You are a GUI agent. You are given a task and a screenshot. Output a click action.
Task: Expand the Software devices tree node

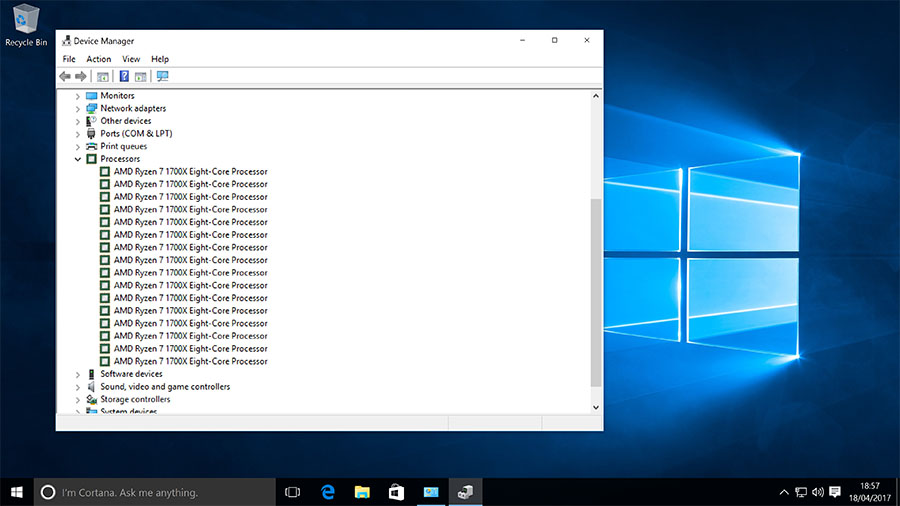77,375
